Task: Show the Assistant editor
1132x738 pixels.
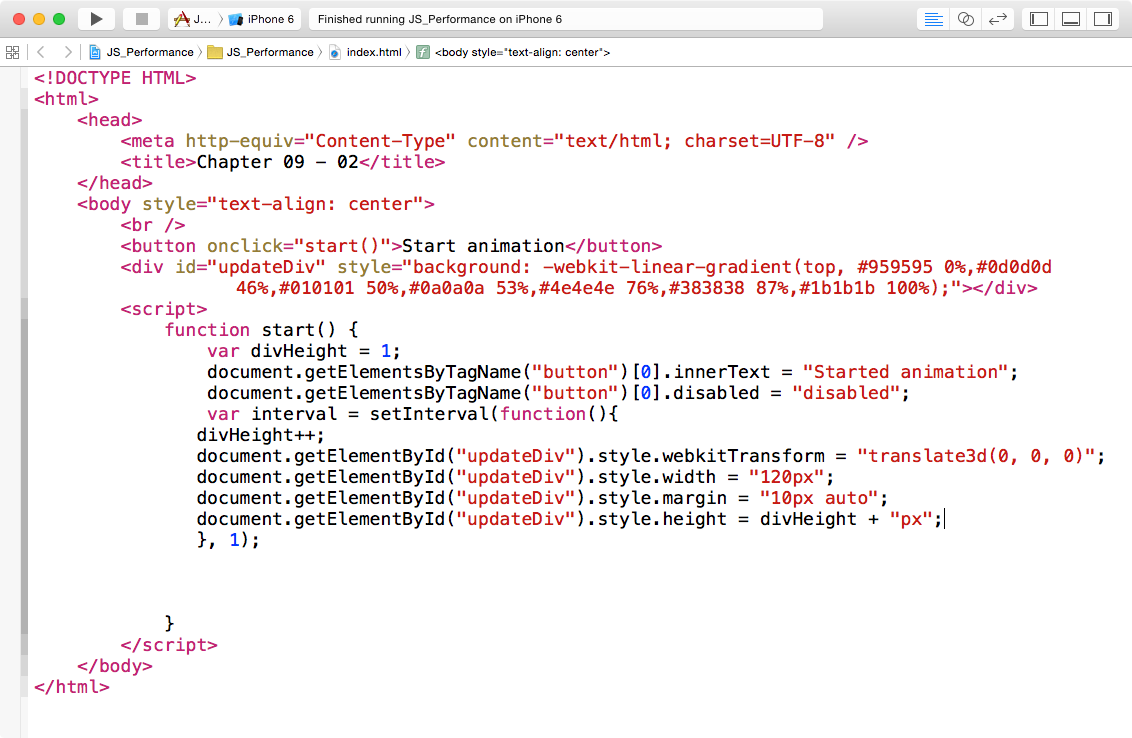Action: (x=966, y=19)
